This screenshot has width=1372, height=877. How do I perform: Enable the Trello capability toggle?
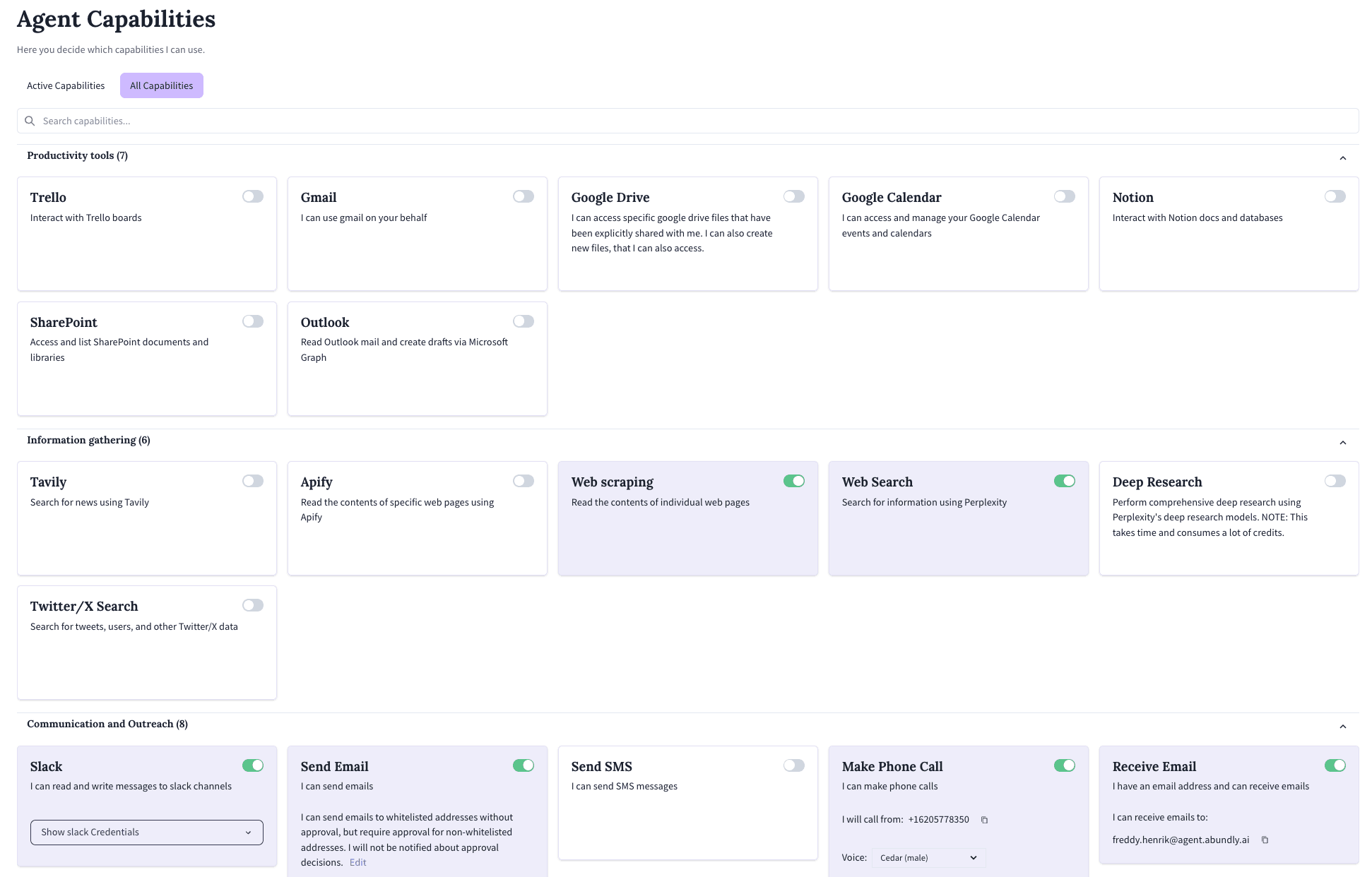click(x=253, y=196)
